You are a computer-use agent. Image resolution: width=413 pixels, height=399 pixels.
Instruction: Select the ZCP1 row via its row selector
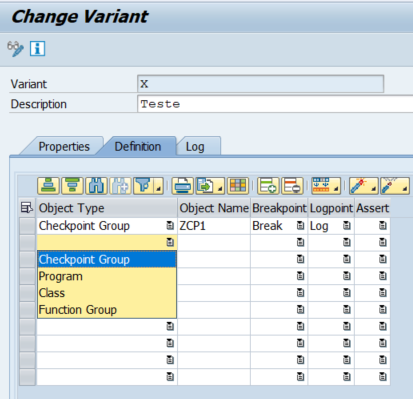[x=27, y=226]
